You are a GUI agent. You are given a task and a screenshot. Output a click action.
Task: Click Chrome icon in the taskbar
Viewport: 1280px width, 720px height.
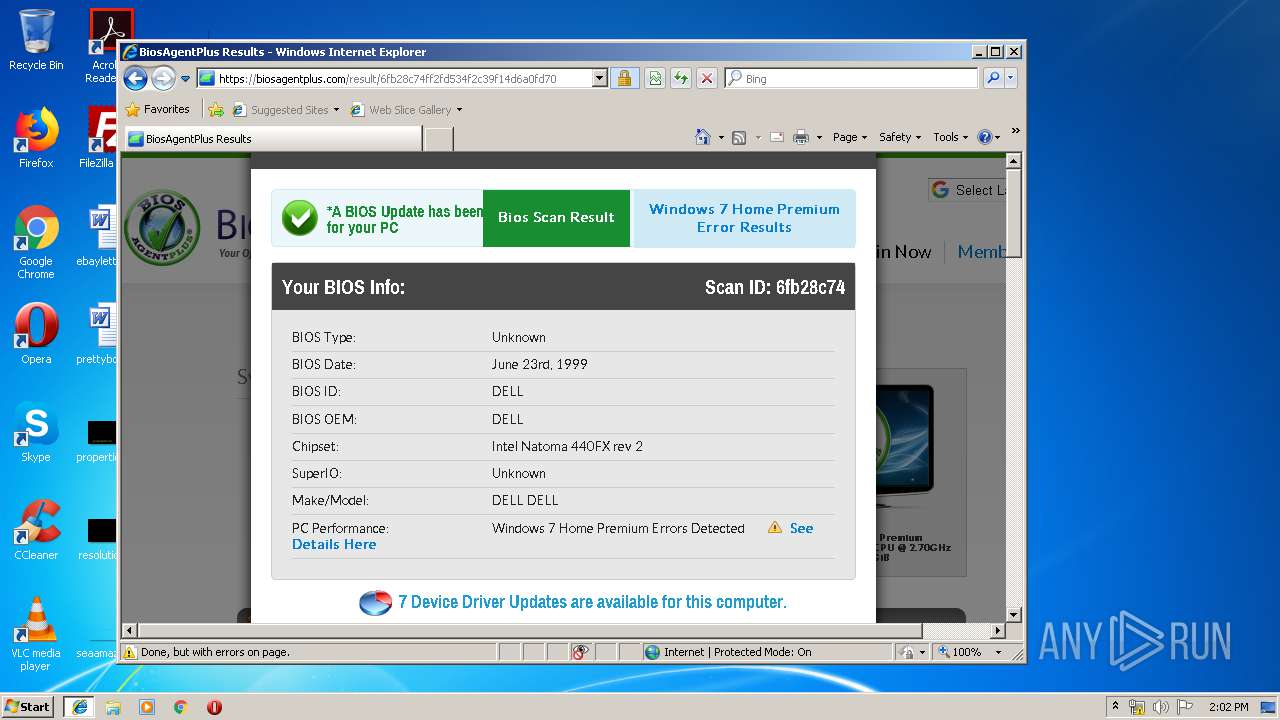coord(181,707)
